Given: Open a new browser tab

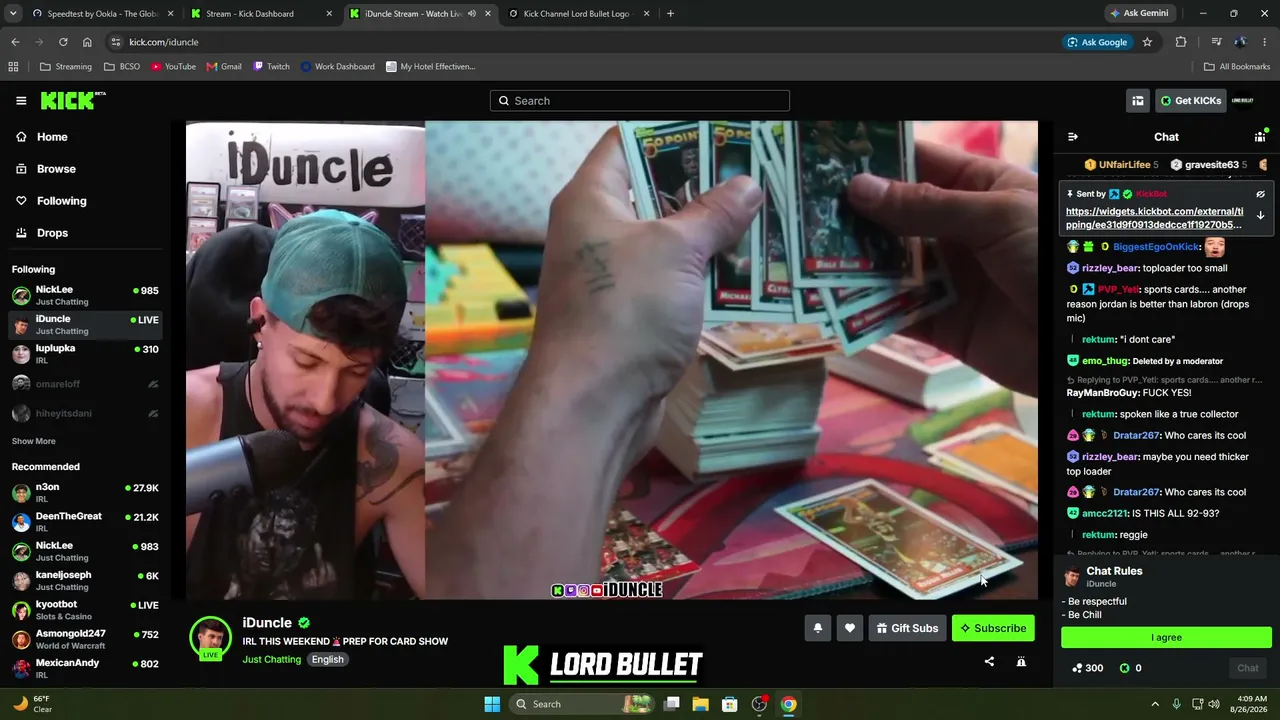Looking at the screenshot, I should pos(670,14).
